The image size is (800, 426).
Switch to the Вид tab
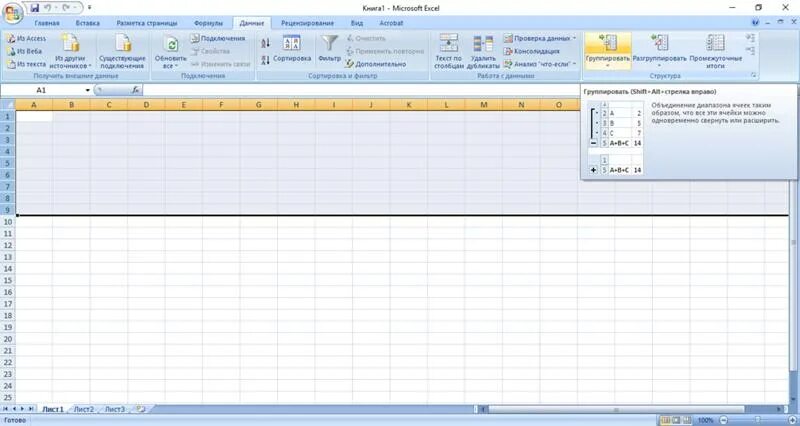click(357, 23)
